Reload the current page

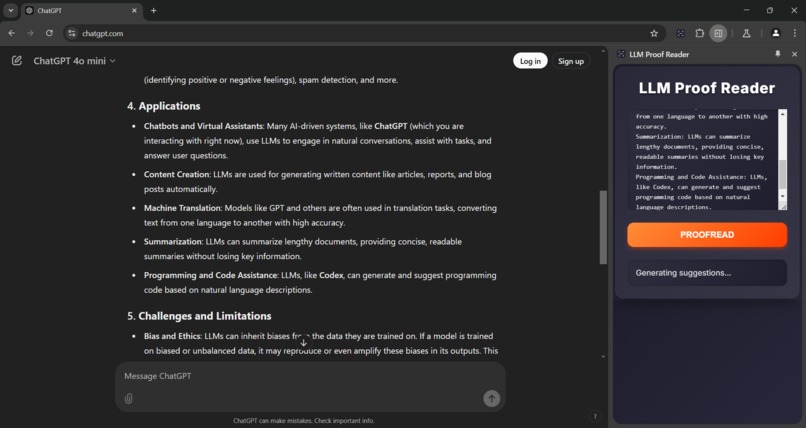(49, 33)
